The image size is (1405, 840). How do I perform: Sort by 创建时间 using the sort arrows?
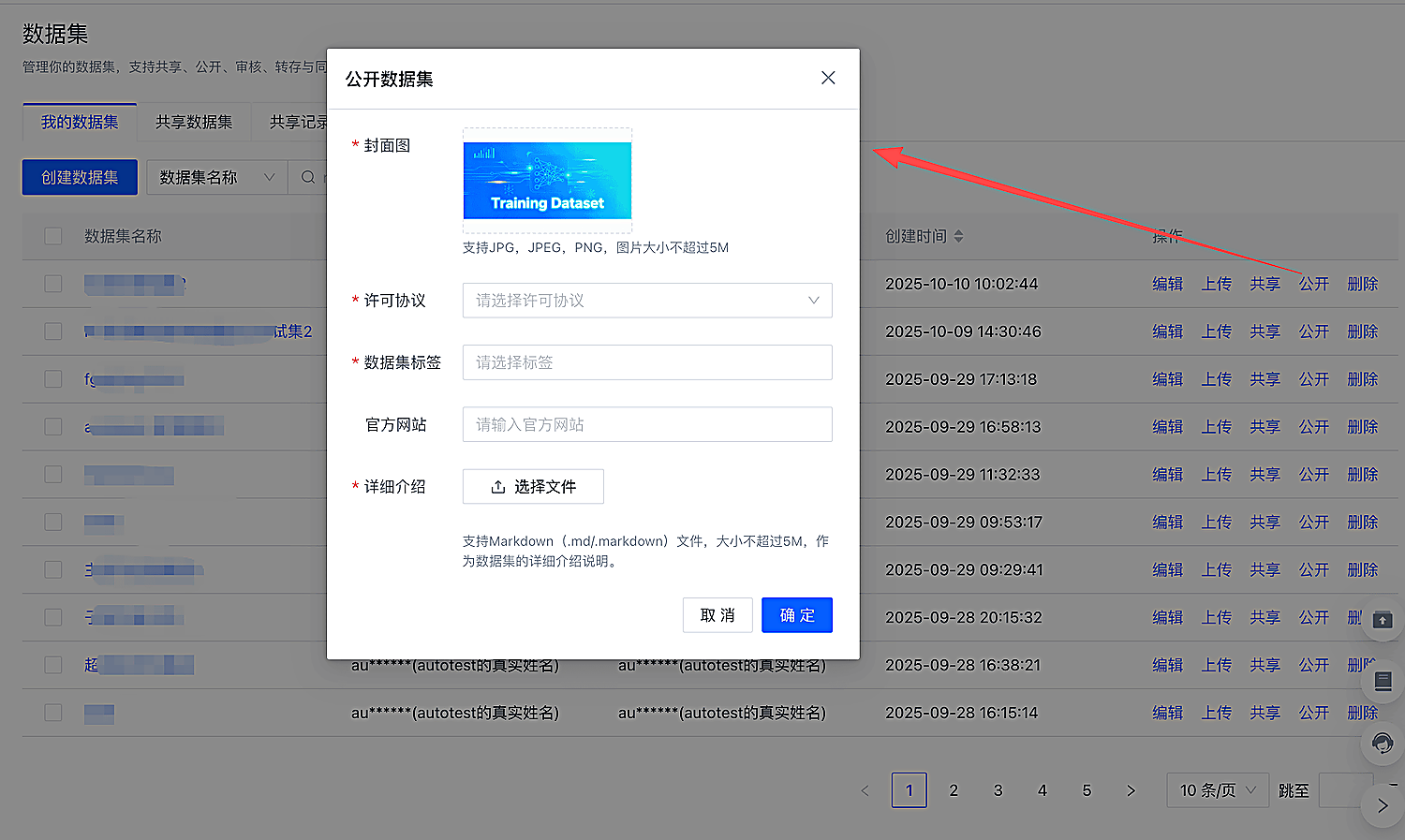coord(958,237)
